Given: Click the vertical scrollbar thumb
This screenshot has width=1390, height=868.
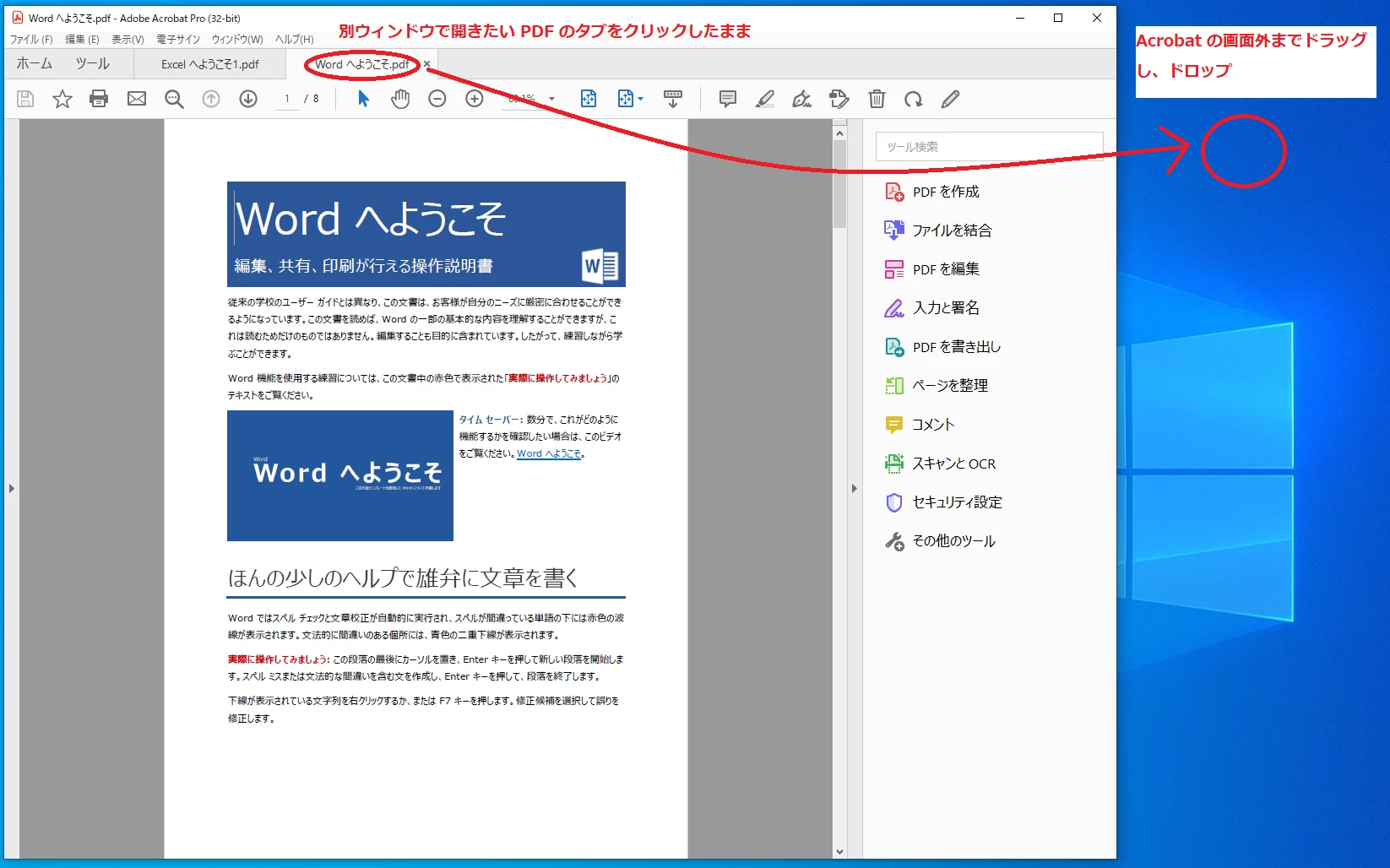Looking at the screenshot, I should pyautogui.click(x=839, y=184).
